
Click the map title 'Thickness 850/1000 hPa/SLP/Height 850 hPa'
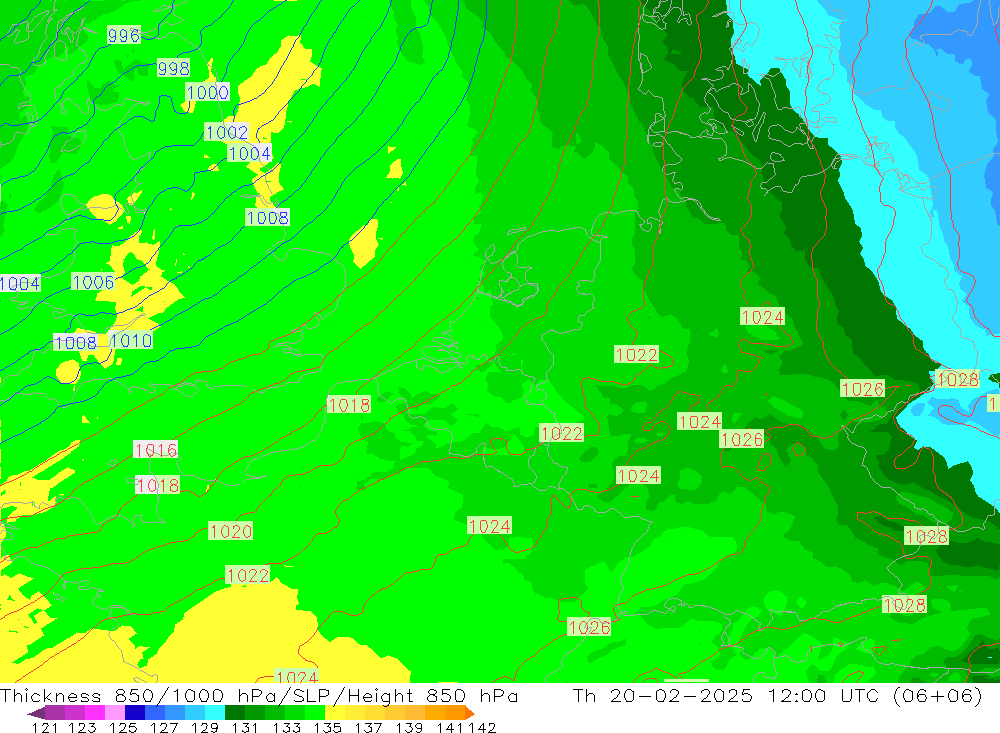click(x=259, y=695)
